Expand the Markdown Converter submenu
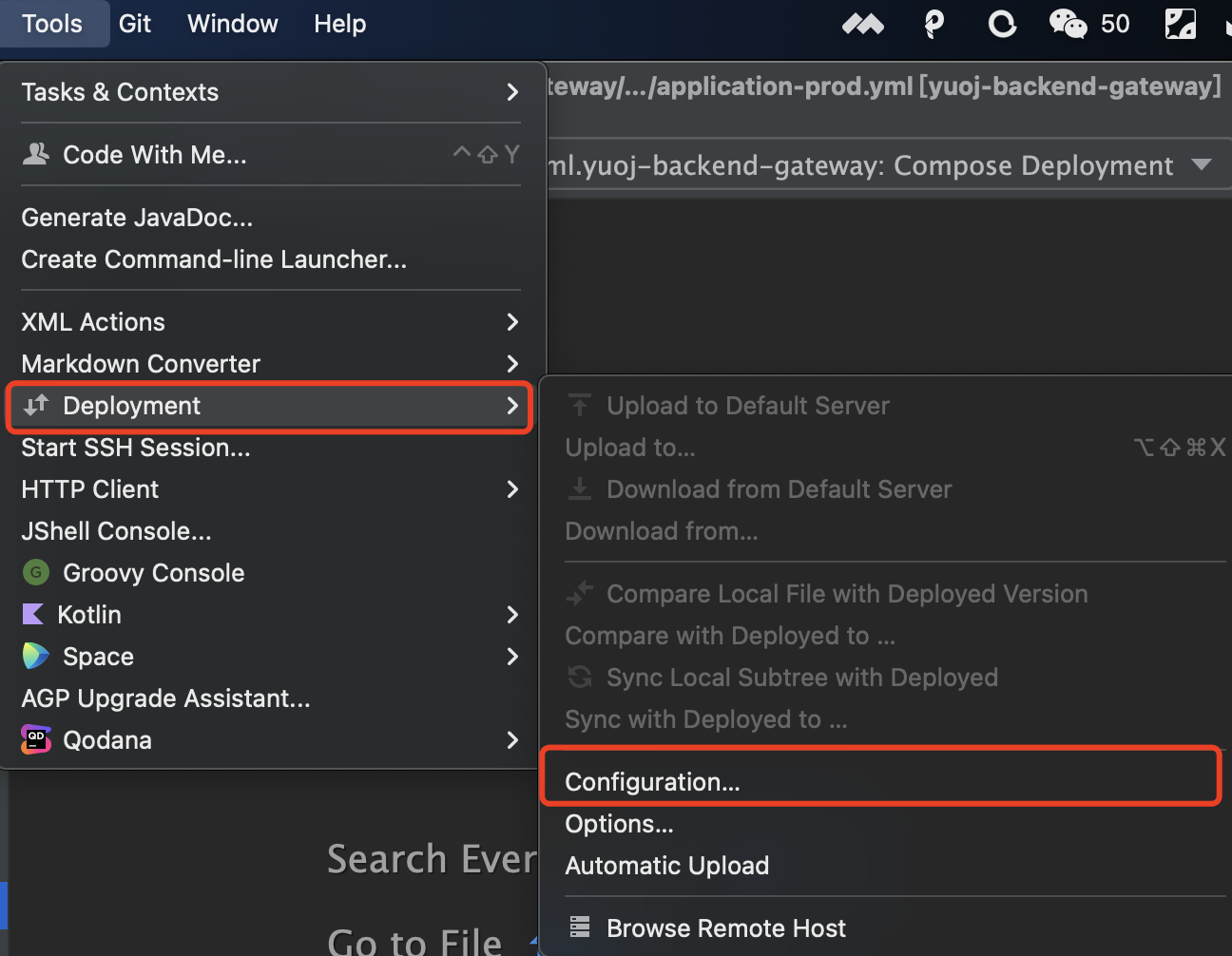 point(271,364)
